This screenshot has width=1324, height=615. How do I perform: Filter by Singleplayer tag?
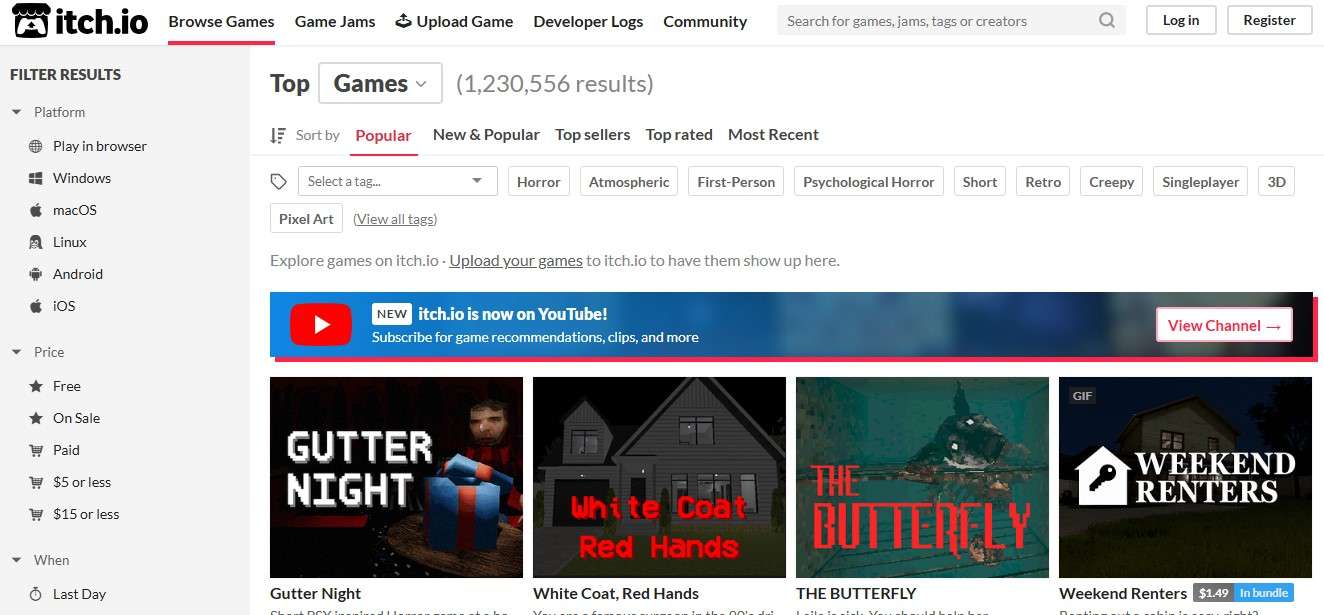point(1201,182)
